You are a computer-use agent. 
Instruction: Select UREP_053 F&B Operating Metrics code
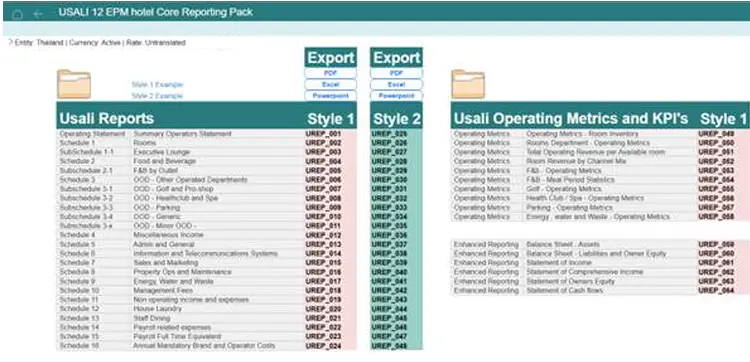pyautogui.click(x=716, y=171)
